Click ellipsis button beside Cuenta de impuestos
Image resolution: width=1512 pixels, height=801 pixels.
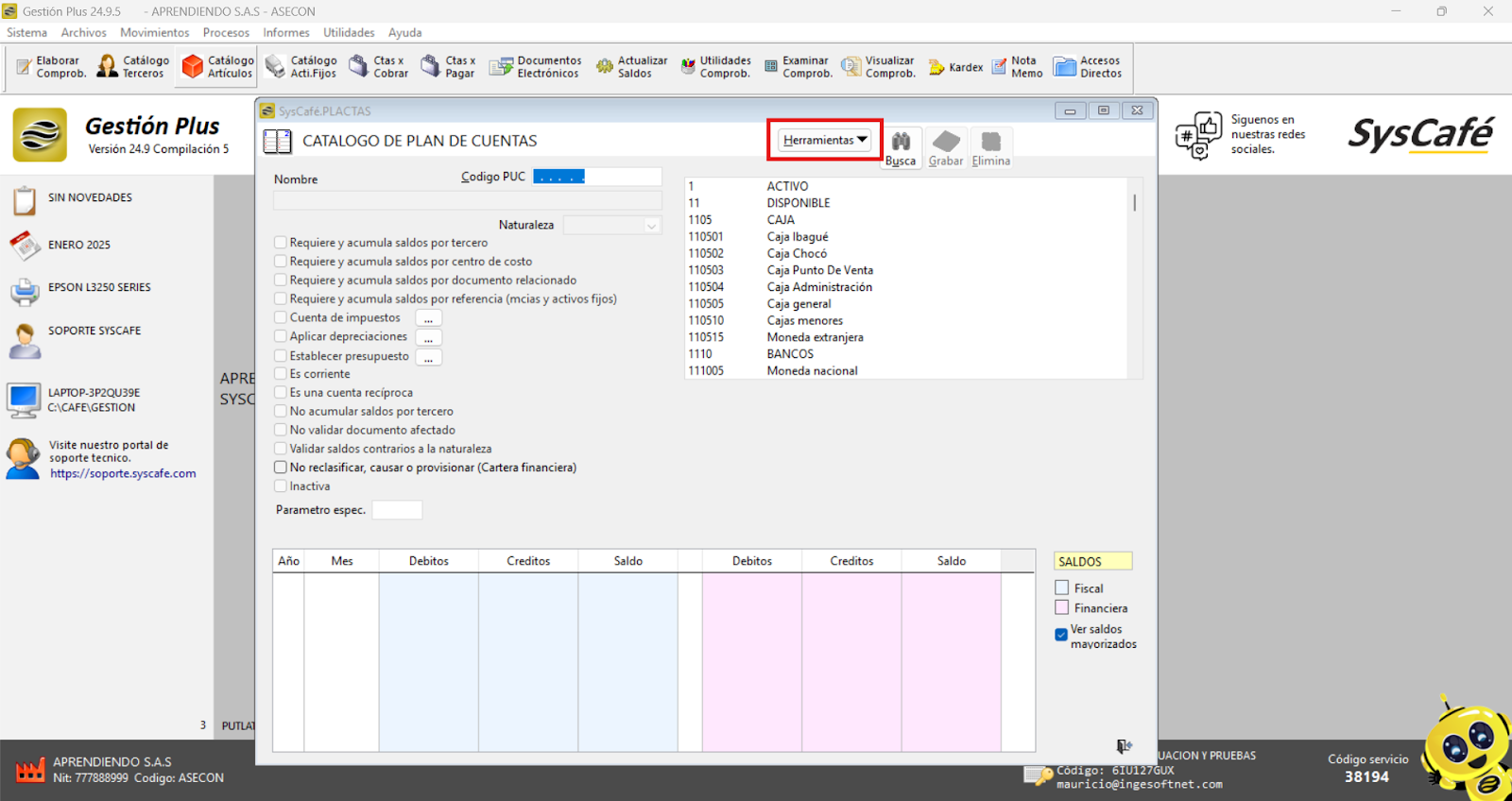point(428,318)
